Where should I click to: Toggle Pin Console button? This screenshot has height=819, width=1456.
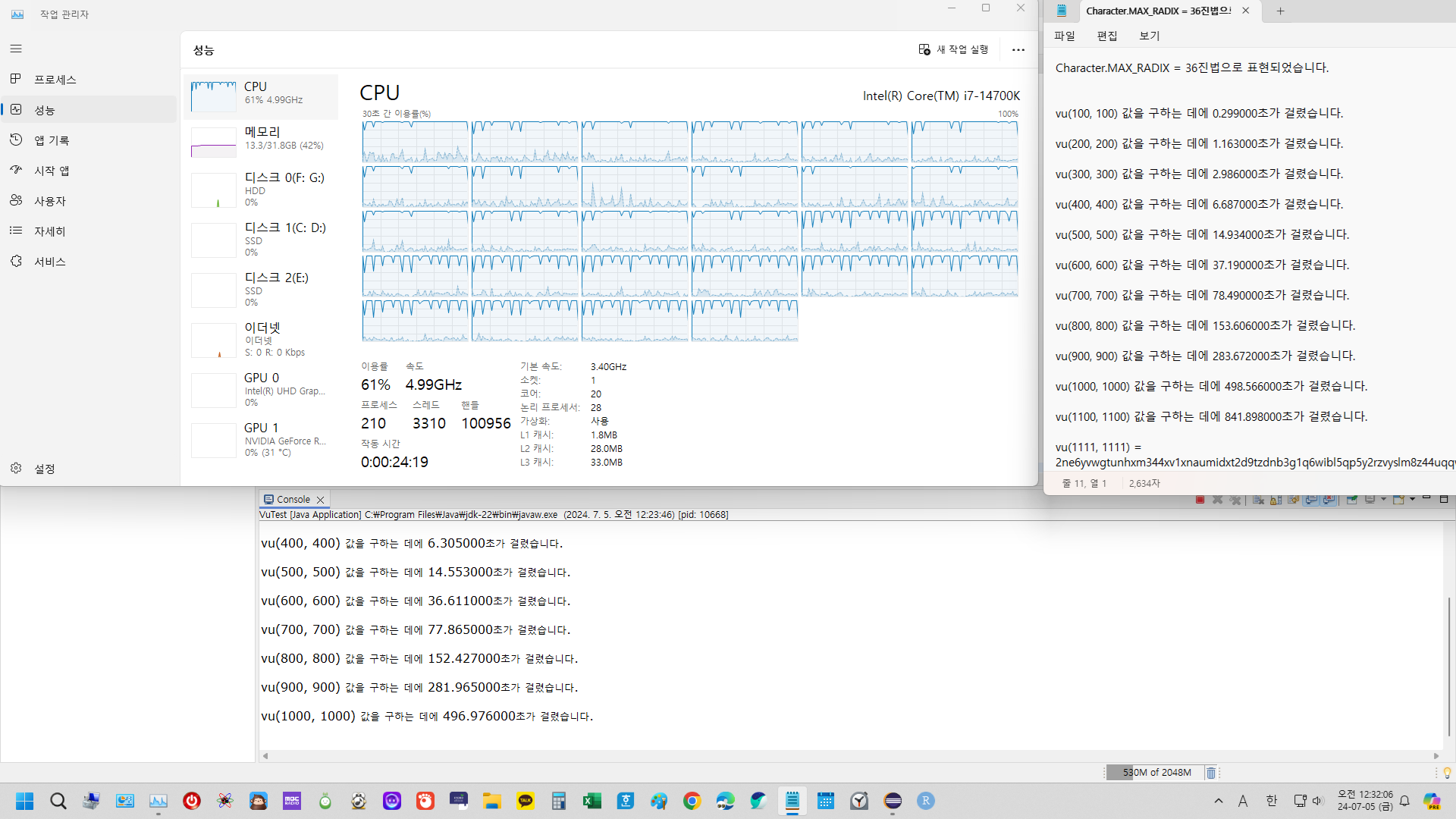click(1351, 500)
